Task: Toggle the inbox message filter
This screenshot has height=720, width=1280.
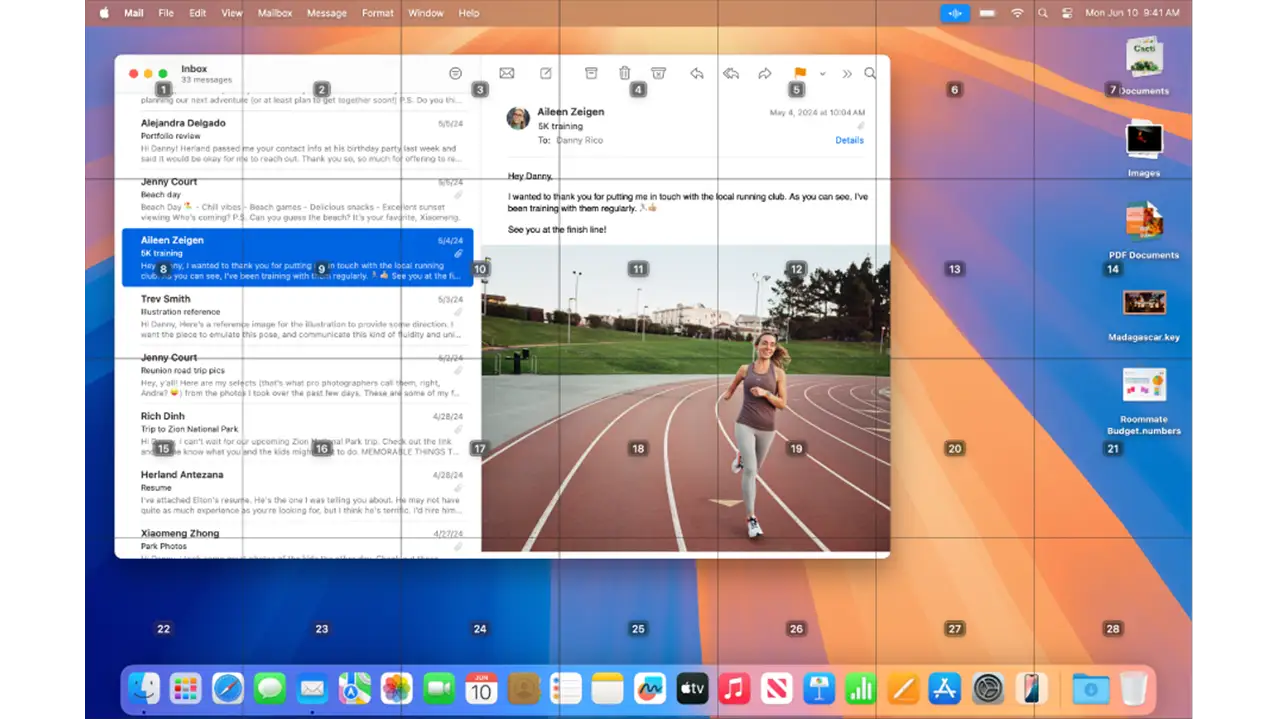Action: [x=455, y=73]
